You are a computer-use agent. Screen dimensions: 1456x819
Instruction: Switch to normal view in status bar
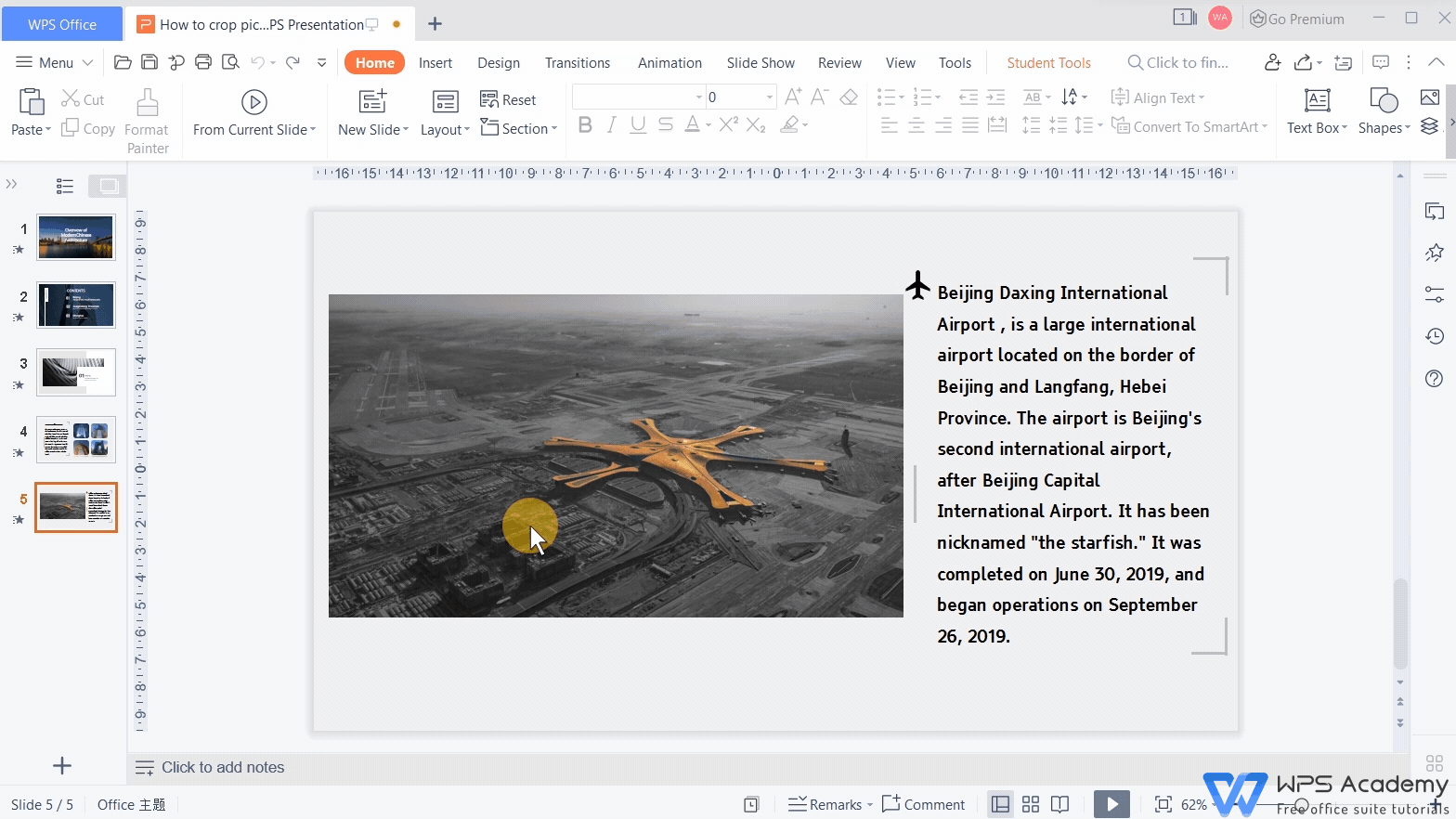pos(1000,804)
